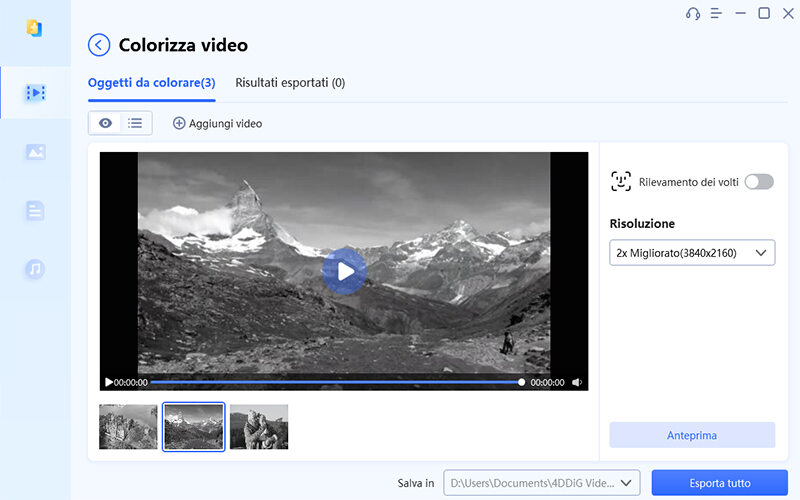
Task: Click the progress bar handle at end
Action: click(521, 382)
